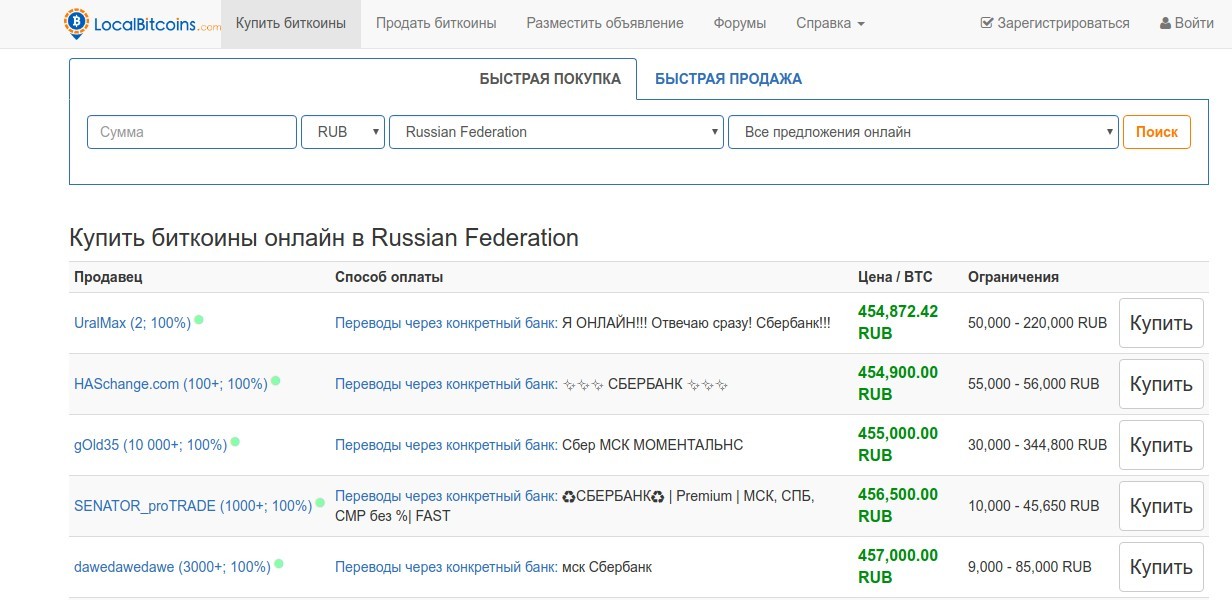The width and height of the screenshot is (1232, 600).
Task: Open Все предложения онлайн dropdown
Action: [923, 132]
